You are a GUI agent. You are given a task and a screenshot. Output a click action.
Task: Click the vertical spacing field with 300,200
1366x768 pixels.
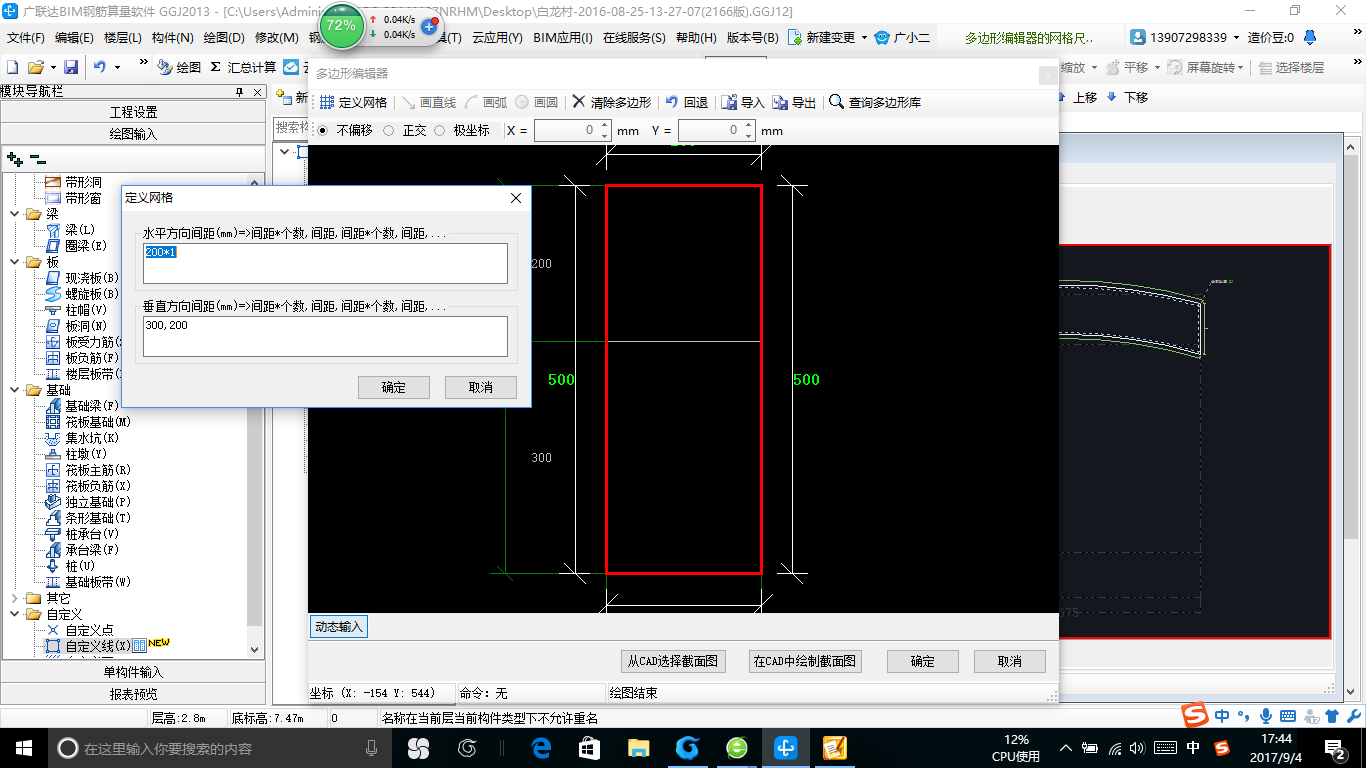pyautogui.click(x=325, y=336)
